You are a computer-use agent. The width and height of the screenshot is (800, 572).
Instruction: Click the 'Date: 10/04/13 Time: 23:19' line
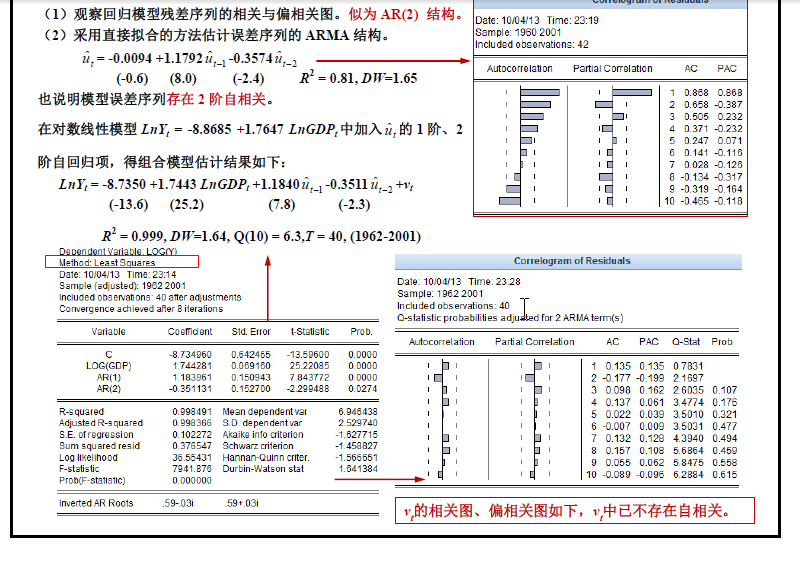pyautogui.click(x=537, y=20)
